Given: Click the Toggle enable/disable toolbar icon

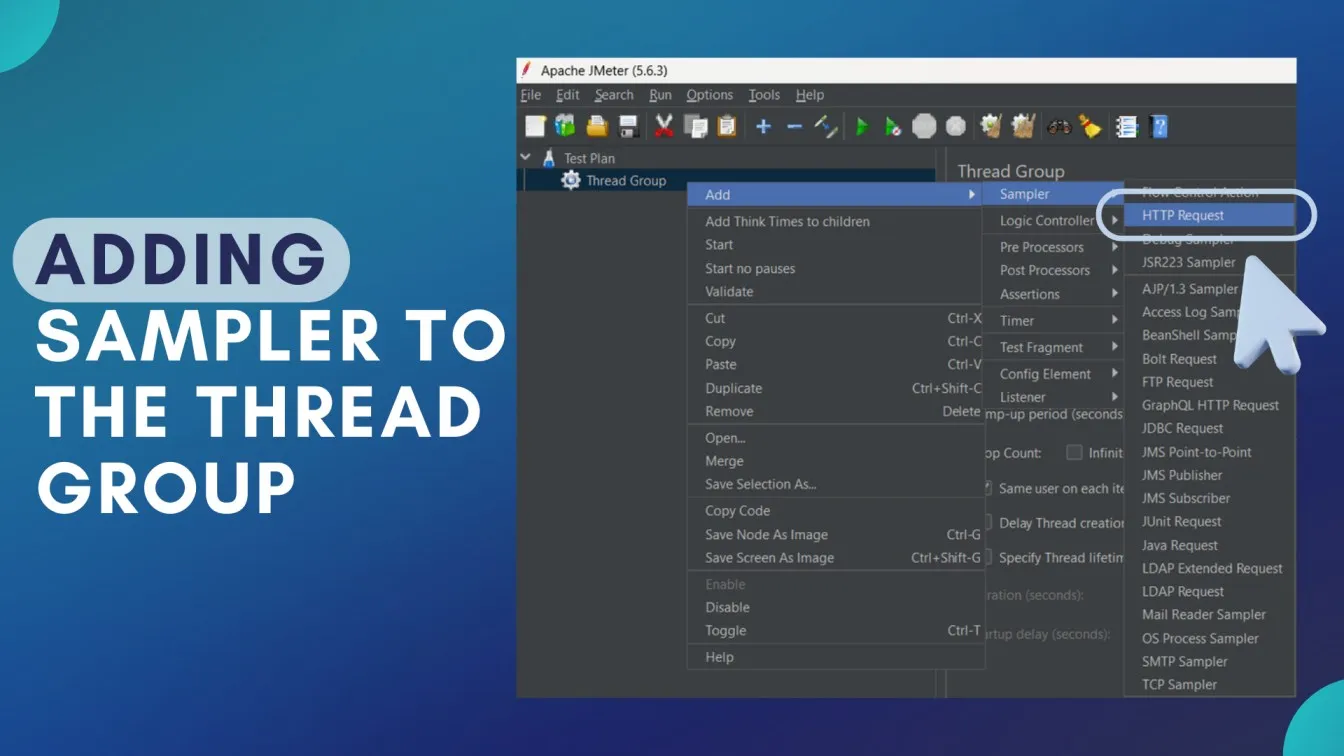Looking at the screenshot, I should tap(825, 126).
